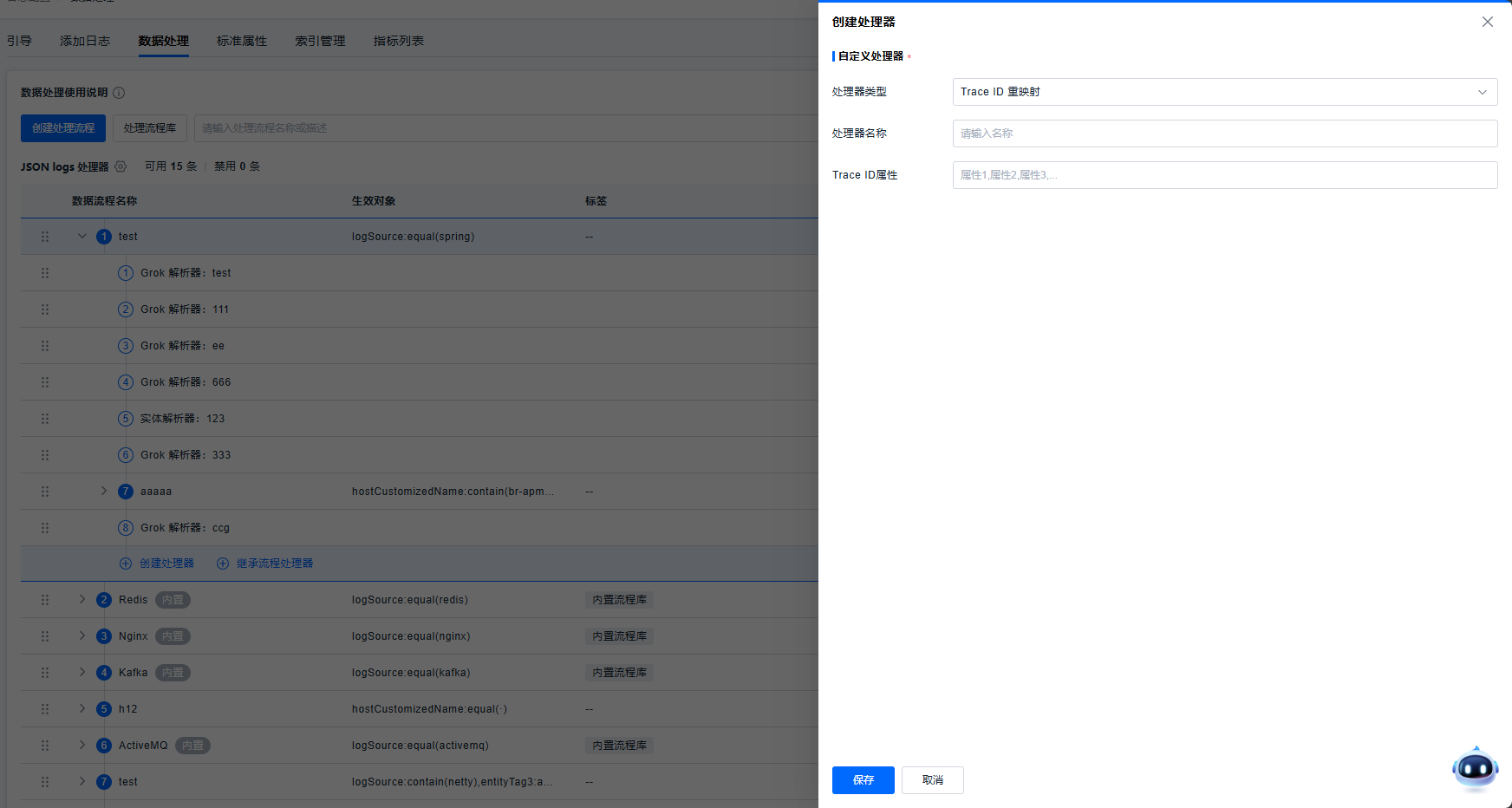1512x808 pixels.
Task: Switch to 索引管理 tab
Action: 320,41
